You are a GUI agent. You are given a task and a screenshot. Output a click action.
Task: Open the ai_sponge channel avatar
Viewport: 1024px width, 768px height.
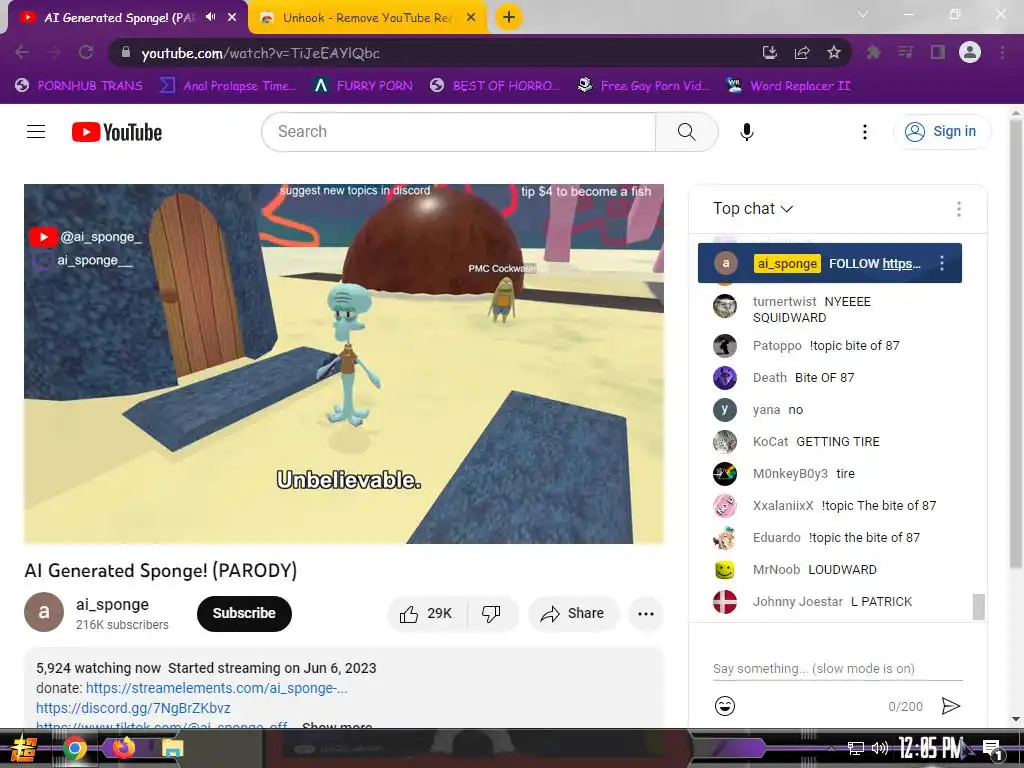[x=44, y=612]
